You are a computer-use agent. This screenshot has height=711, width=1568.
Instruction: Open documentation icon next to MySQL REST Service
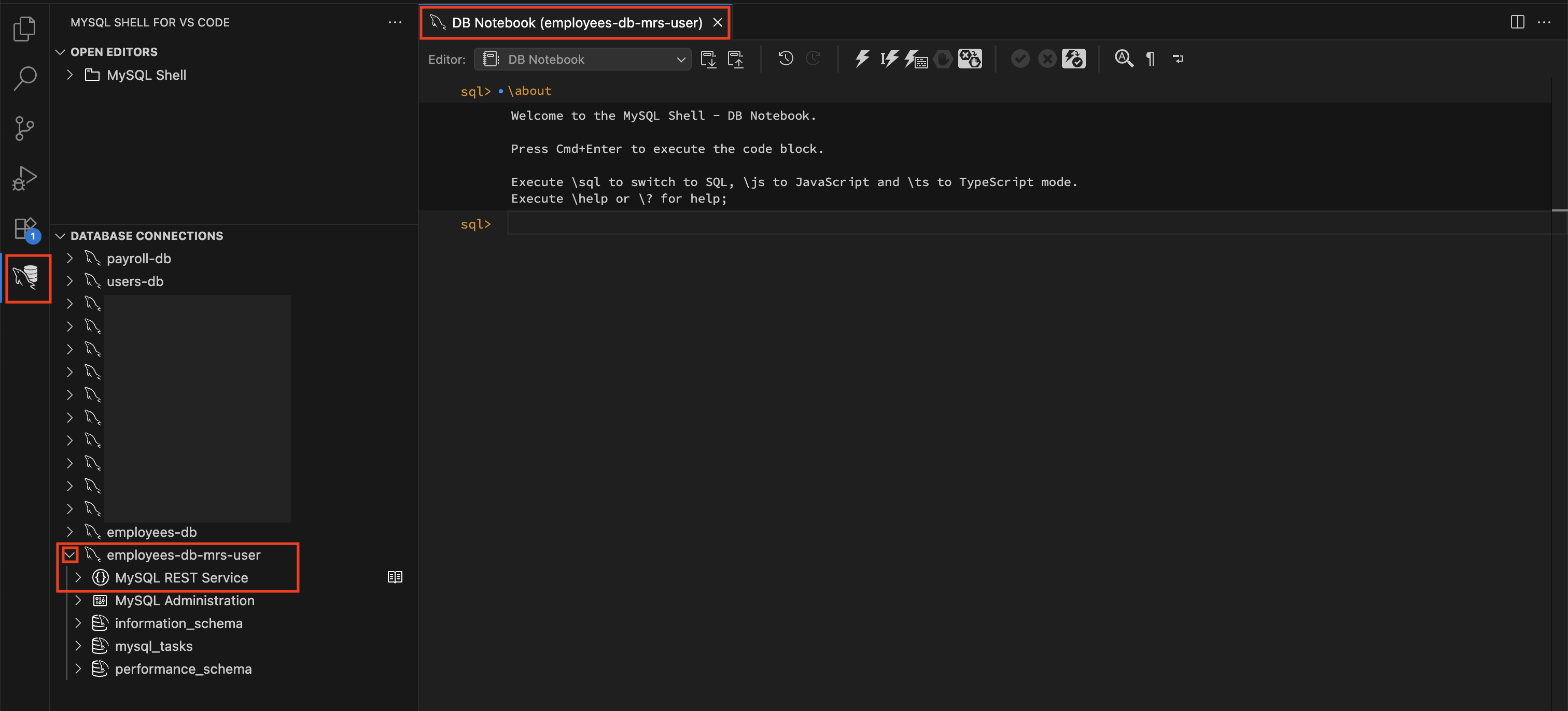[395, 577]
